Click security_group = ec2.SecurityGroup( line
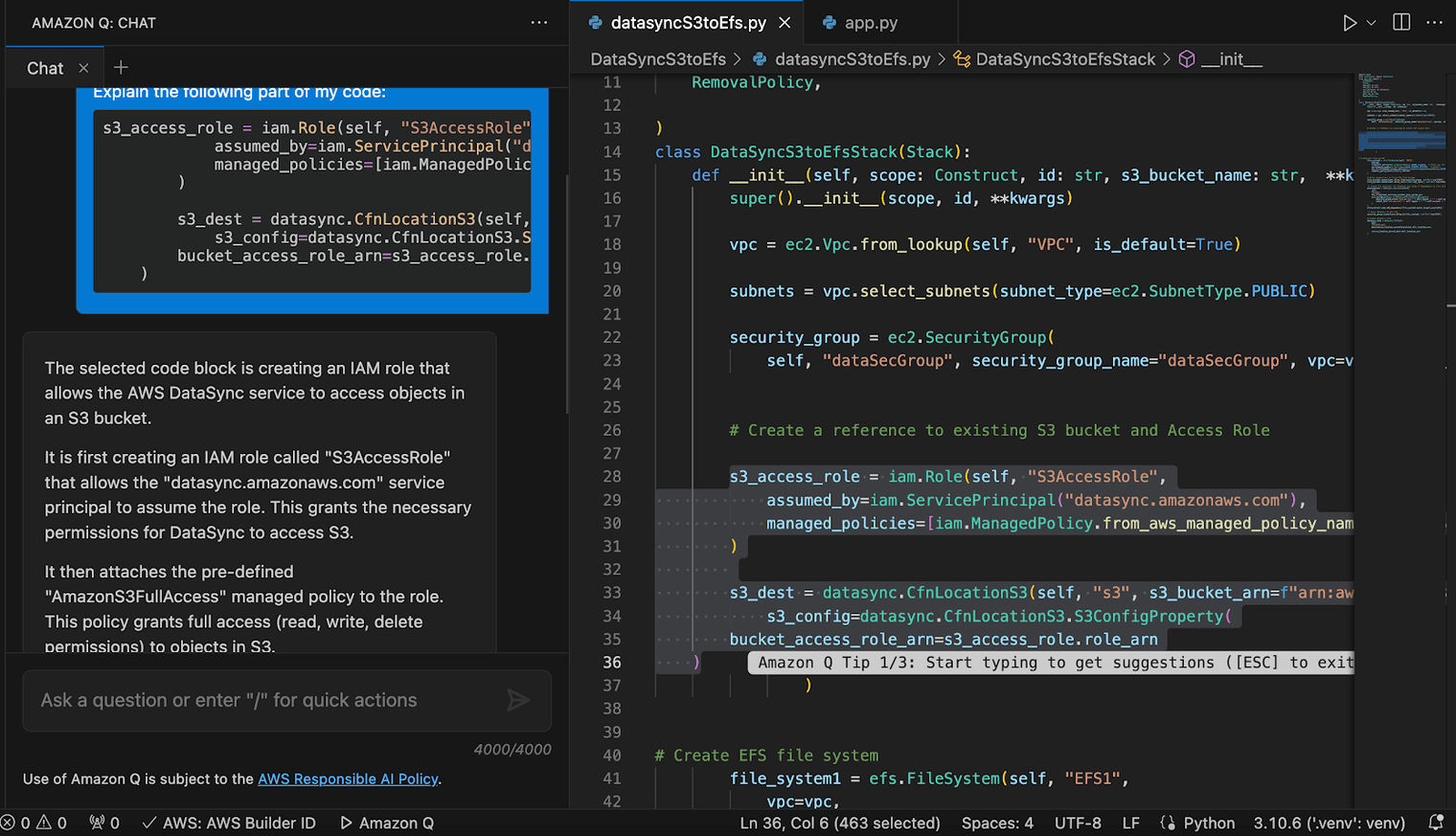The width and height of the screenshot is (1456, 836). point(892,337)
